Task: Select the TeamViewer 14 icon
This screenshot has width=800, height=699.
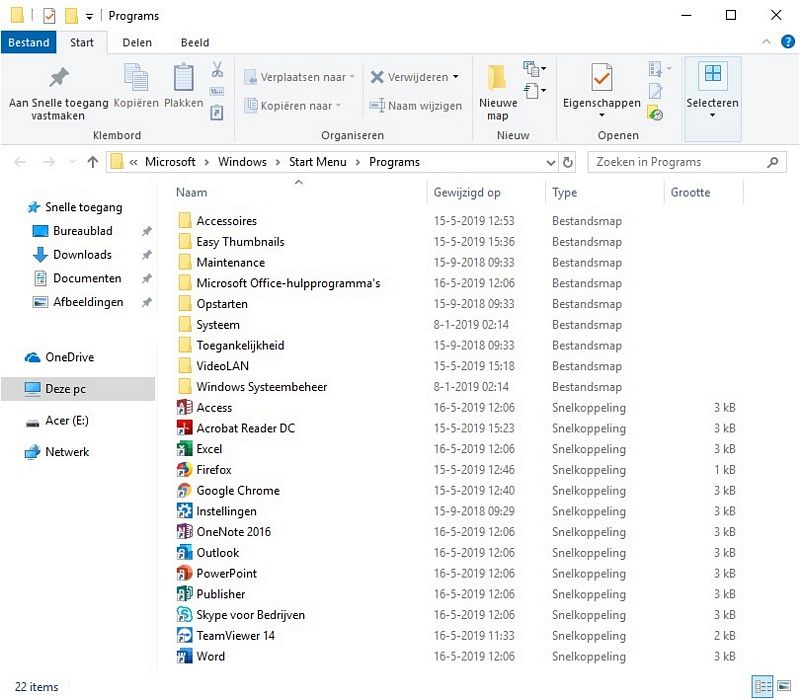Action: pyautogui.click(x=184, y=636)
